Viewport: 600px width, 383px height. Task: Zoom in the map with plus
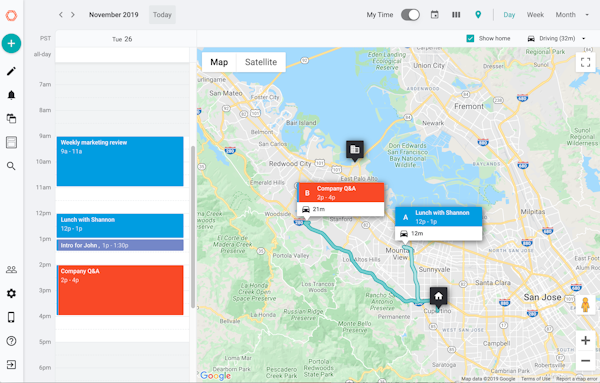point(585,341)
